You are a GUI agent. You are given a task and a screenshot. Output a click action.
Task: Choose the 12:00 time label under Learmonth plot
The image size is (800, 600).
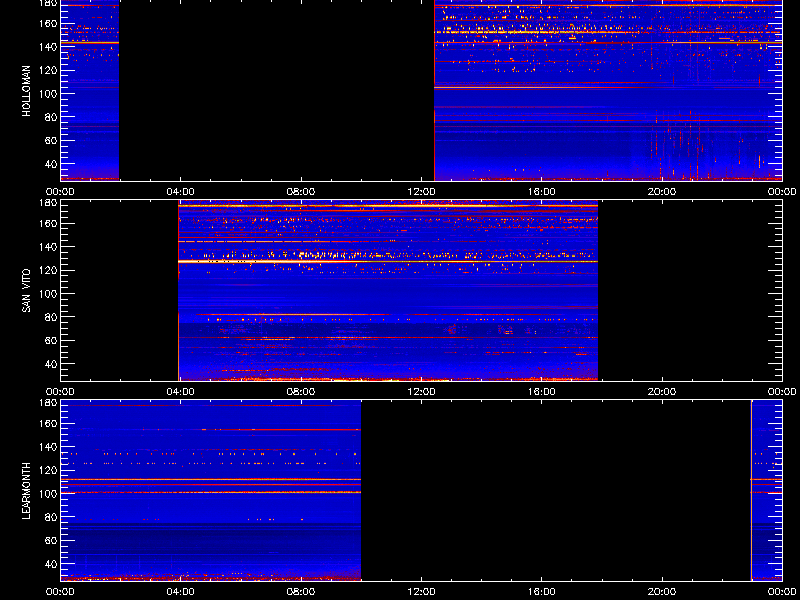[421, 592]
